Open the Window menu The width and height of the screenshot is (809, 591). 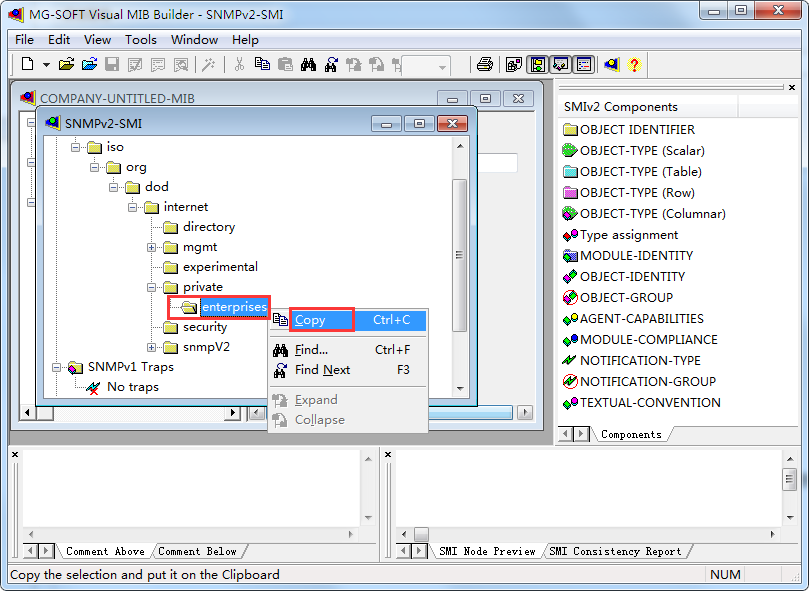coord(194,40)
